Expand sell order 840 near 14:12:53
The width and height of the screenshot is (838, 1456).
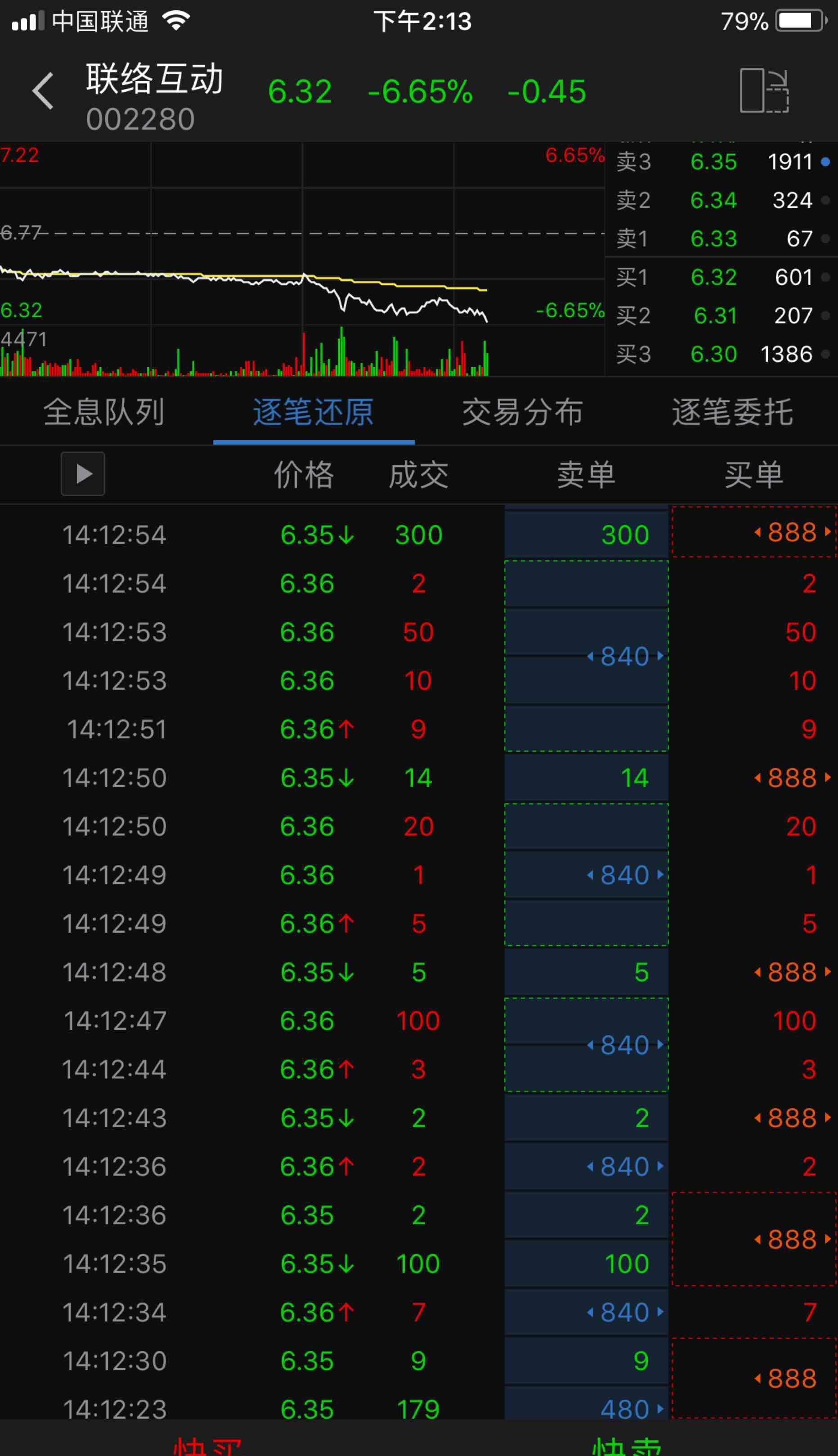tap(625, 656)
